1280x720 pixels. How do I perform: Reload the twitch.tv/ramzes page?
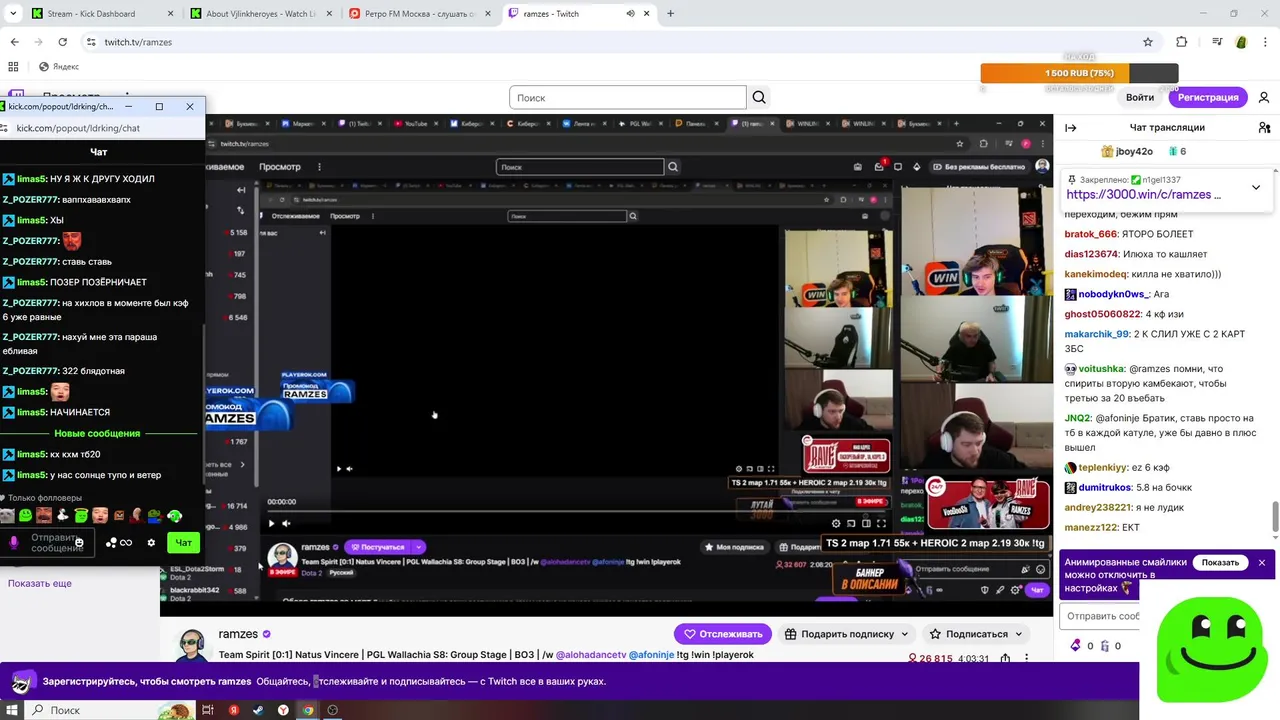coord(62,42)
